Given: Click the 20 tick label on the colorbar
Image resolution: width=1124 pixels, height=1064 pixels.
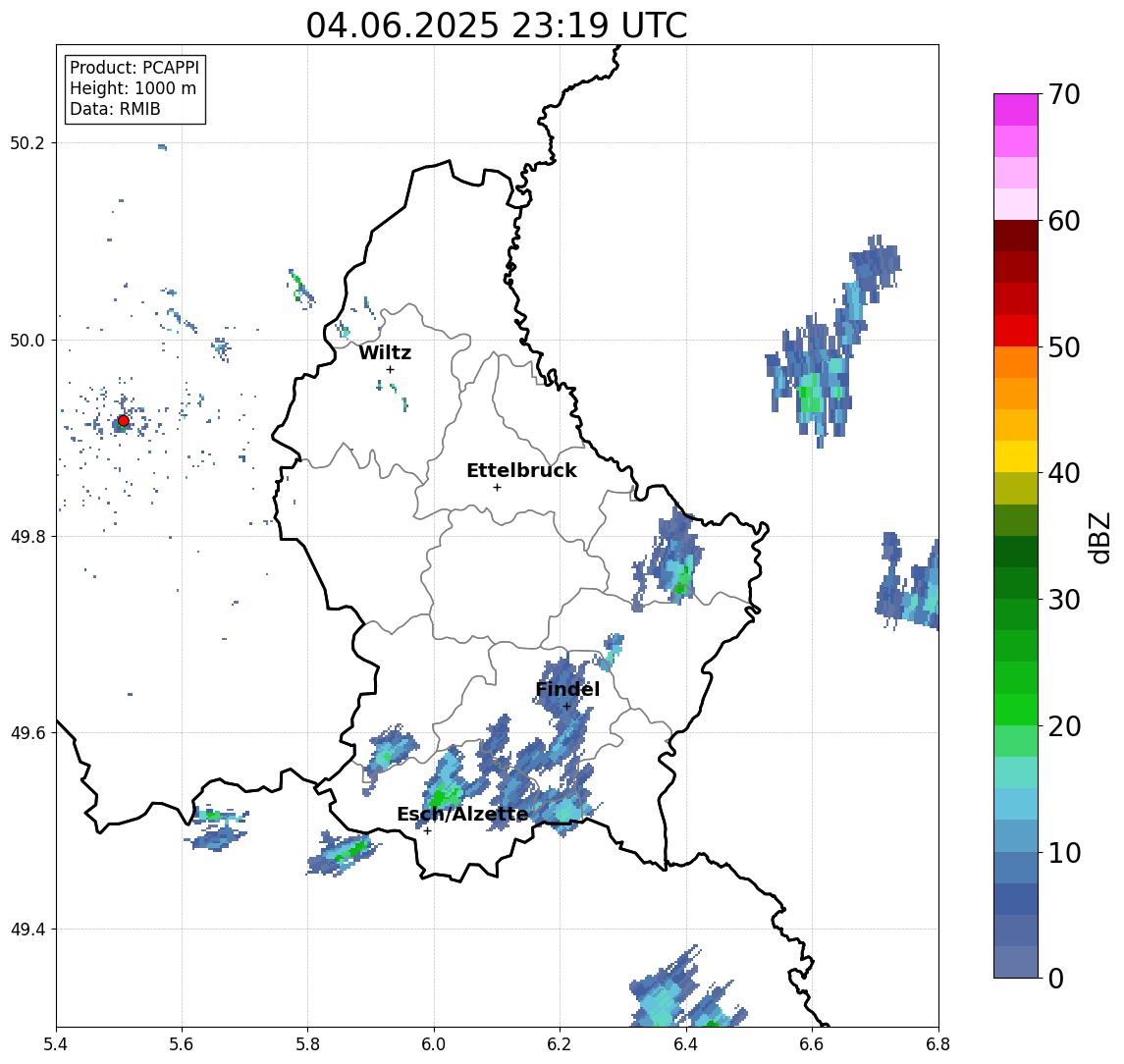Looking at the screenshot, I should [1064, 726].
